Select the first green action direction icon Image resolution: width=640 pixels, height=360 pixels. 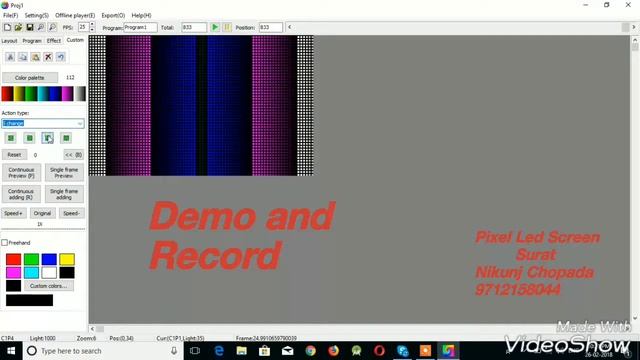click(11, 138)
